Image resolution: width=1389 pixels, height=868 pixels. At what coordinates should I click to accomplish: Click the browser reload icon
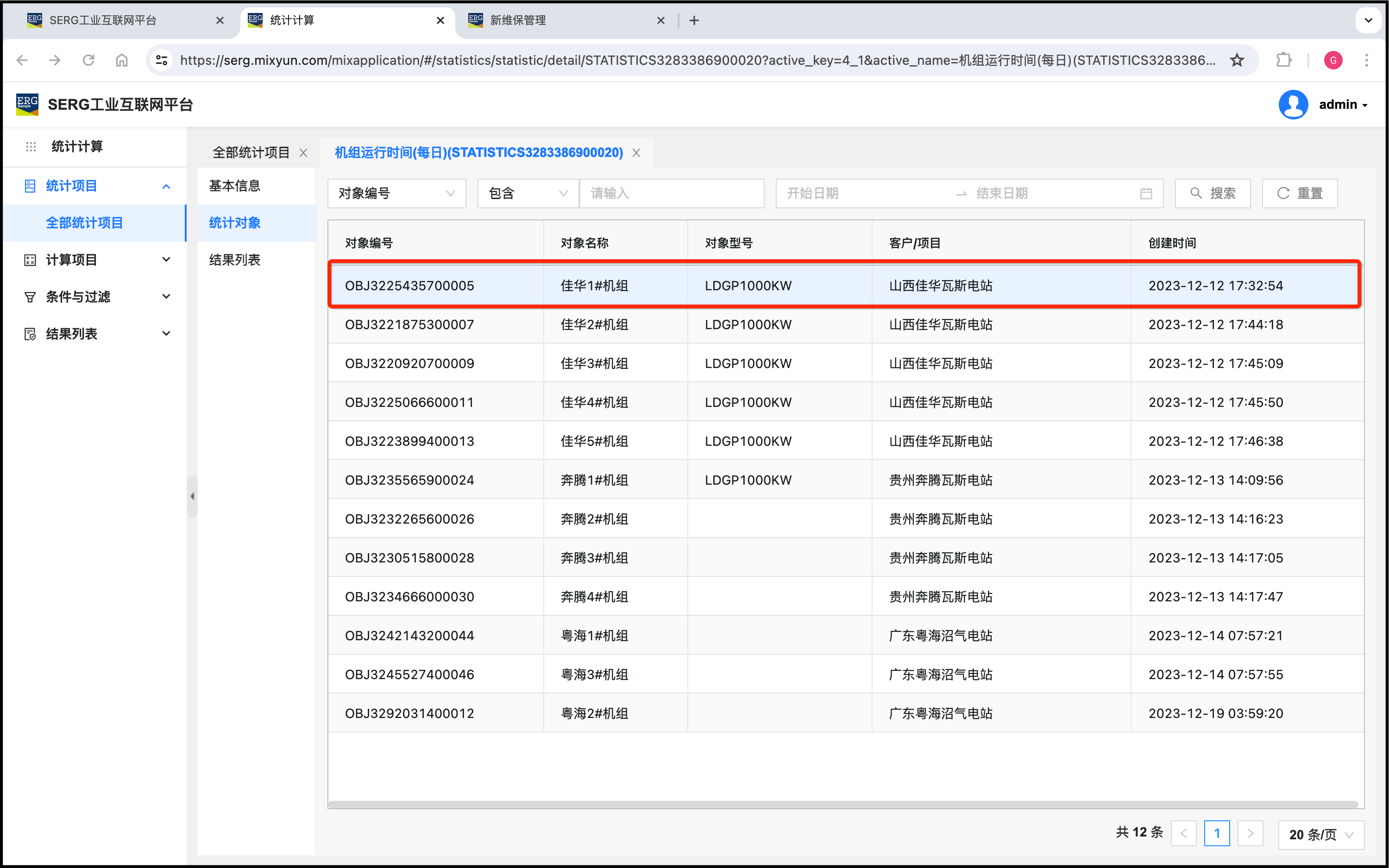click(x=88, y=60)
